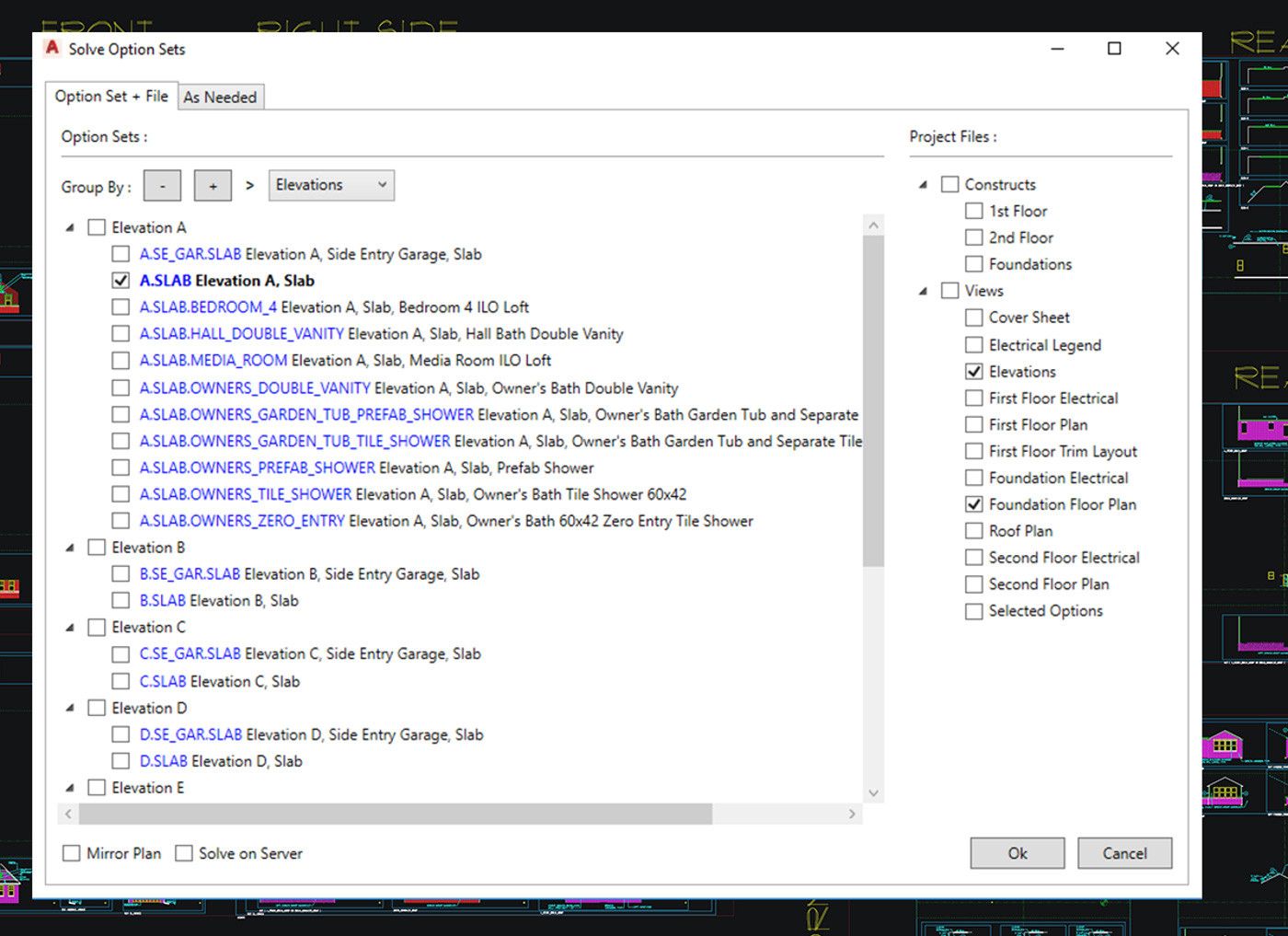Click the AutoCAD logo icon in title bar
Image resolution: width=1288 pixels, height=936 pixels.
click(x=52, y=48)
